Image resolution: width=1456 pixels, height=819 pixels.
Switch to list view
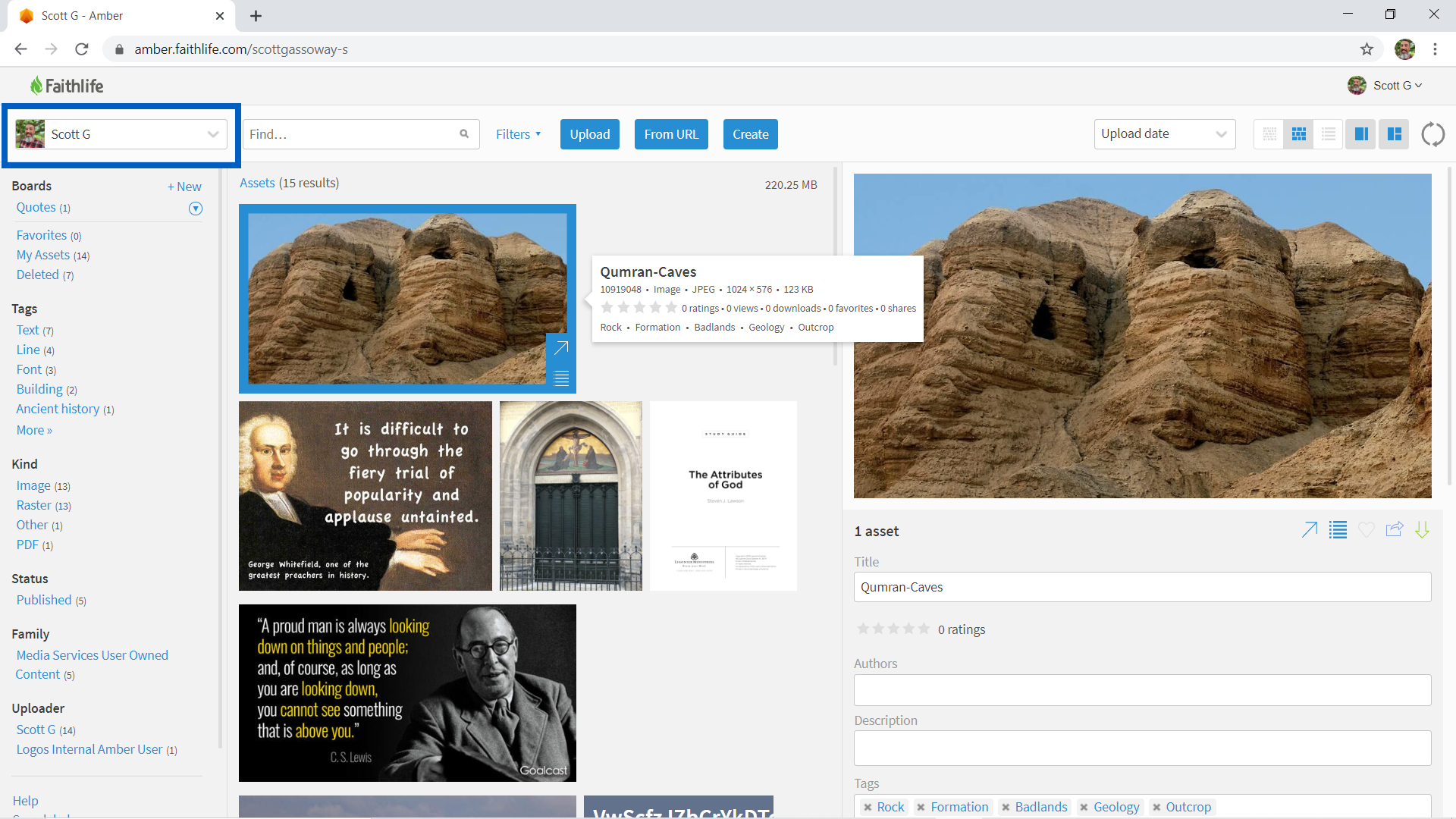click(1328, 134)
